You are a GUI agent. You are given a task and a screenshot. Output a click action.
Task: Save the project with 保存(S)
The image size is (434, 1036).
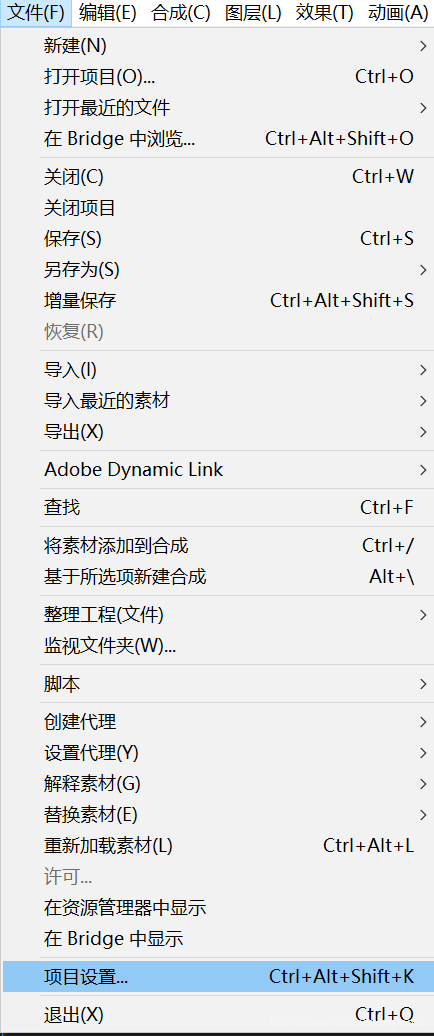tap(217, 239)
